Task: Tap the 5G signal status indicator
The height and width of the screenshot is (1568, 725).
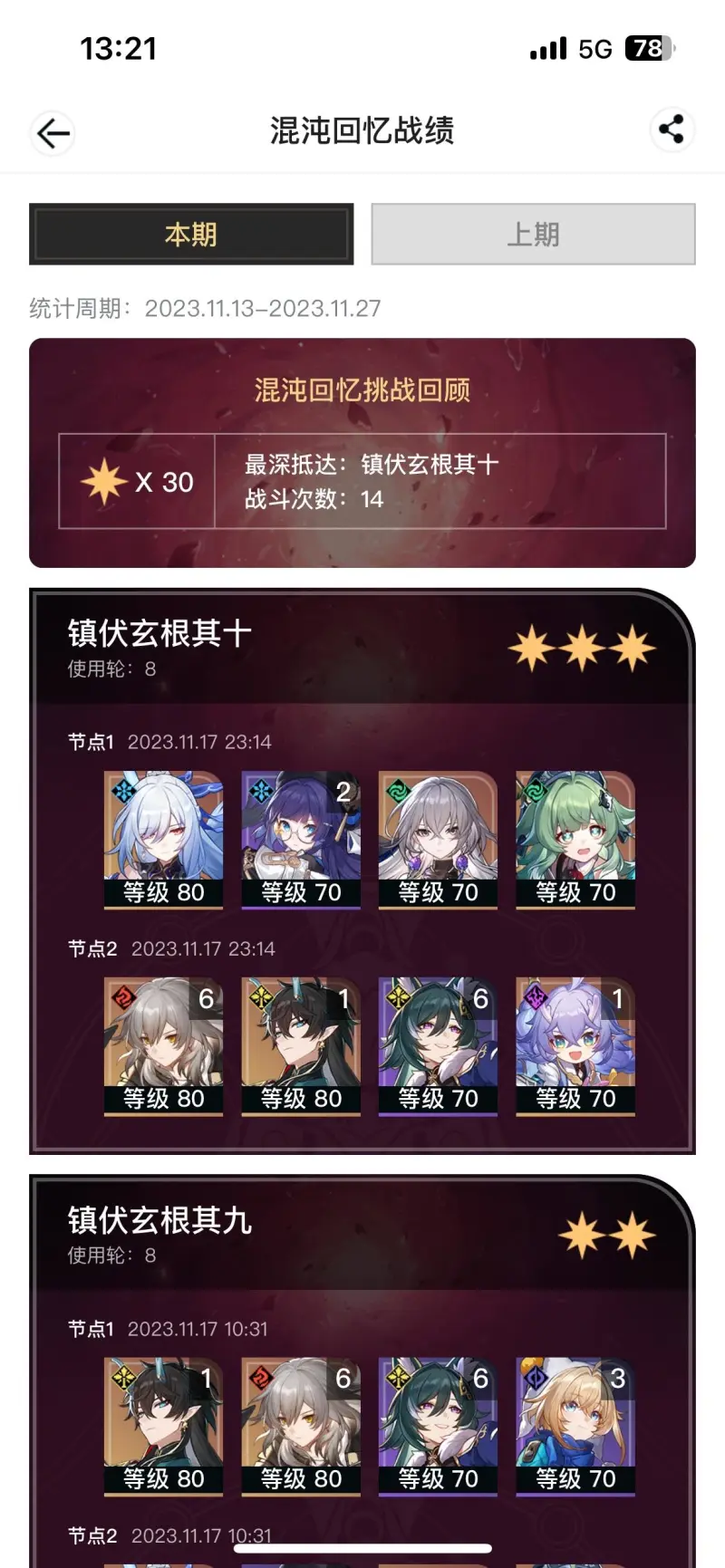Action: click(x=595, y=49)
